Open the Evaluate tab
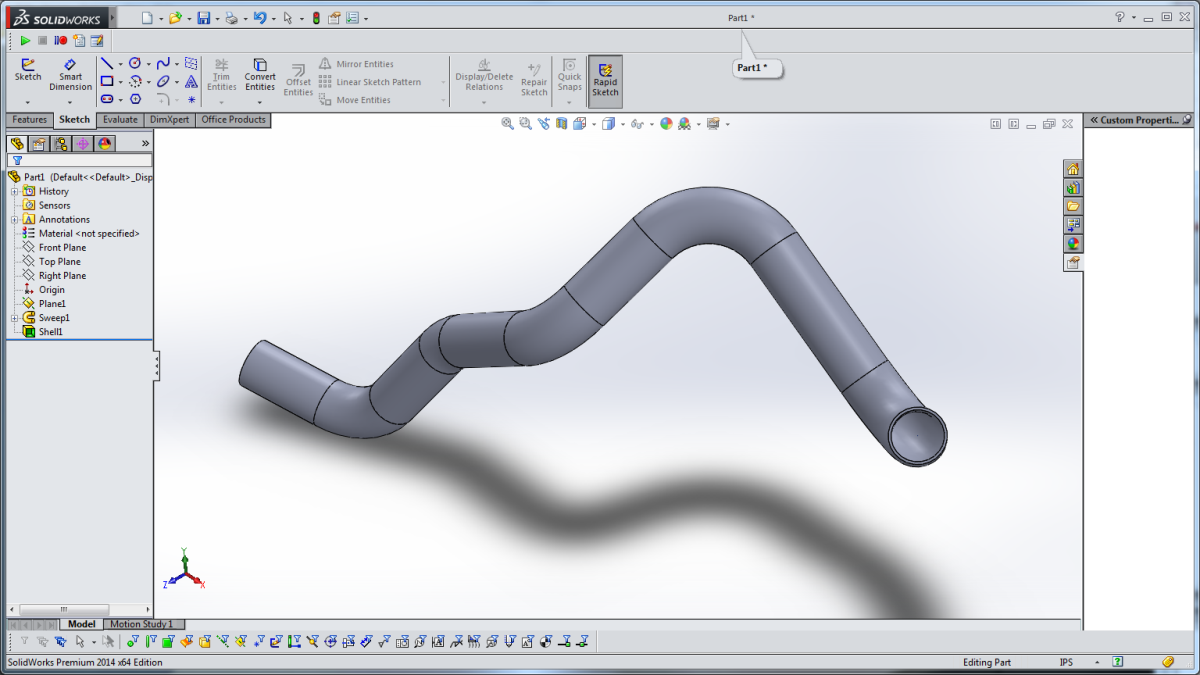The image size is (1200, 675). click(x=120, y=120)
